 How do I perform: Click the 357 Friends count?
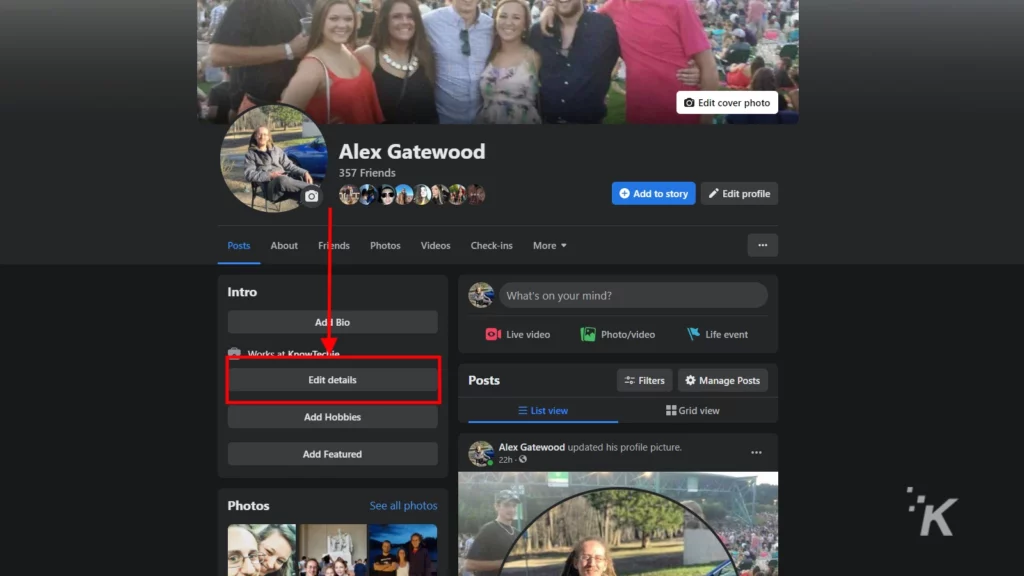coord(367,173)
